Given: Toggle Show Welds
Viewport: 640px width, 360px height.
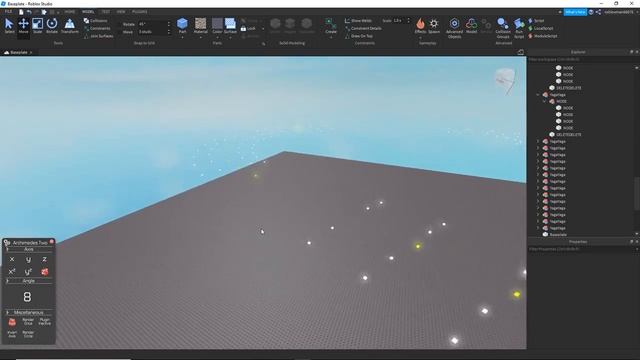Looking at the screenshot, I should click(358, 20).
